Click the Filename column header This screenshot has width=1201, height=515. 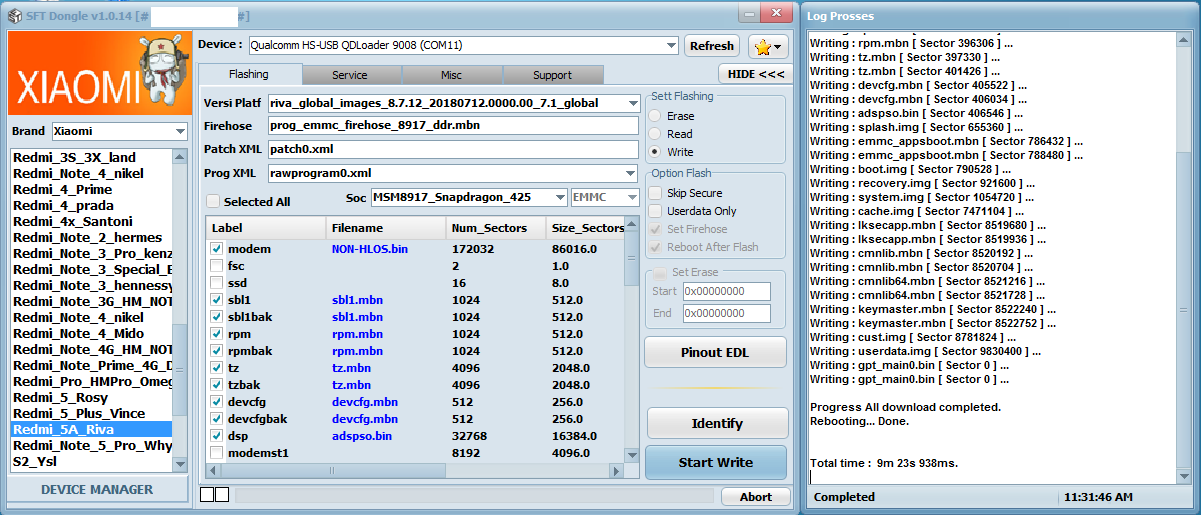click(386, 228)
